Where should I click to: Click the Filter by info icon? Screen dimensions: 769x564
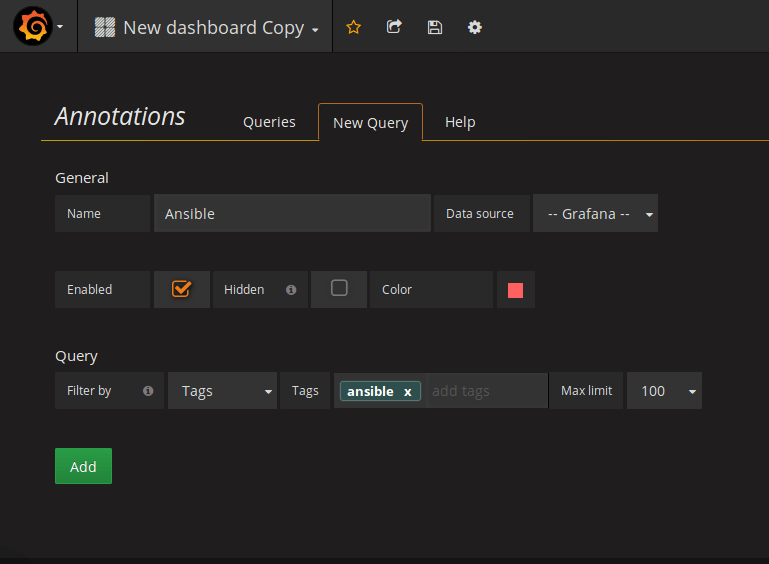pyautogui.click(x=148, y=391)
